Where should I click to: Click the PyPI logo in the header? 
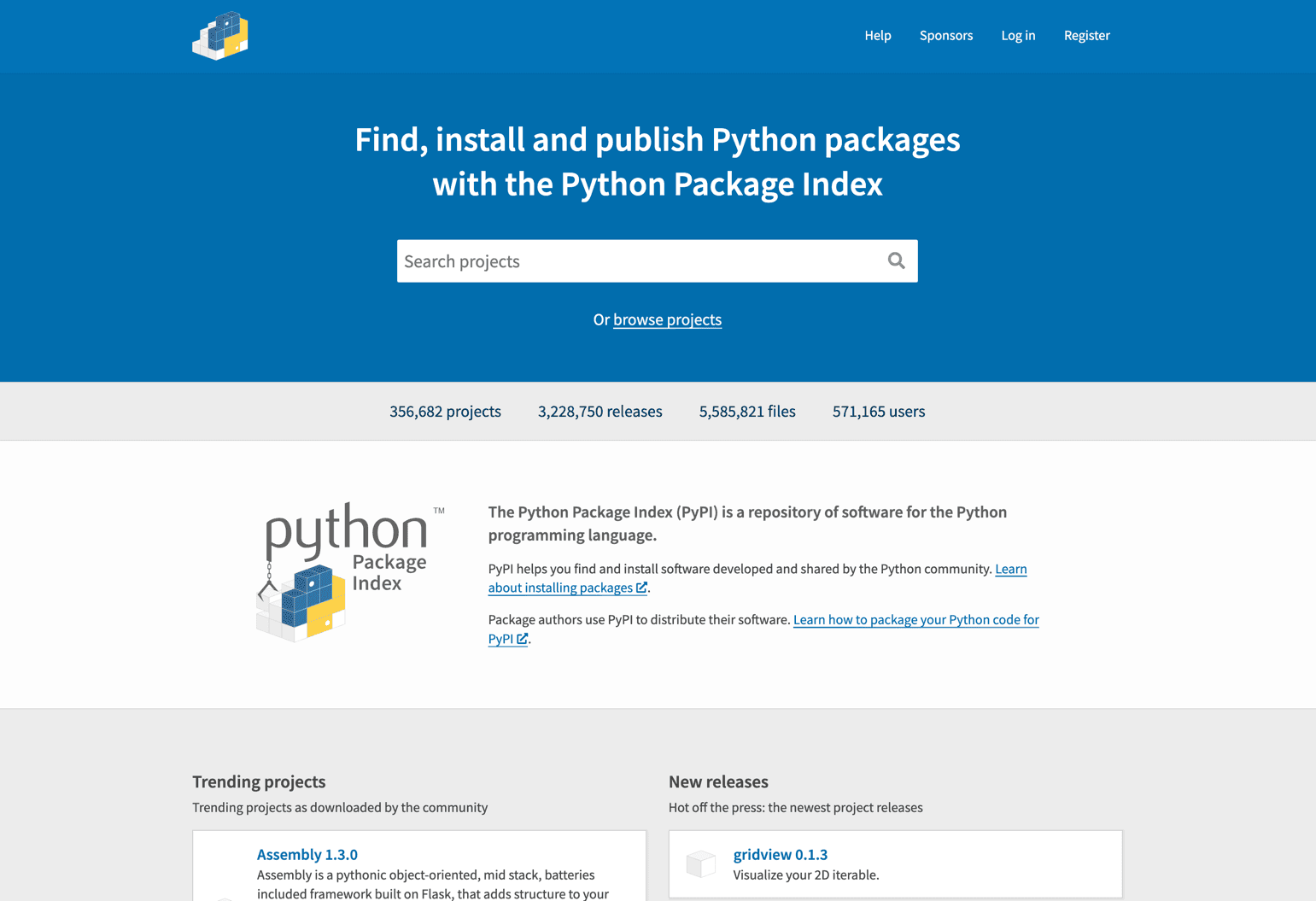click(220, 36)
